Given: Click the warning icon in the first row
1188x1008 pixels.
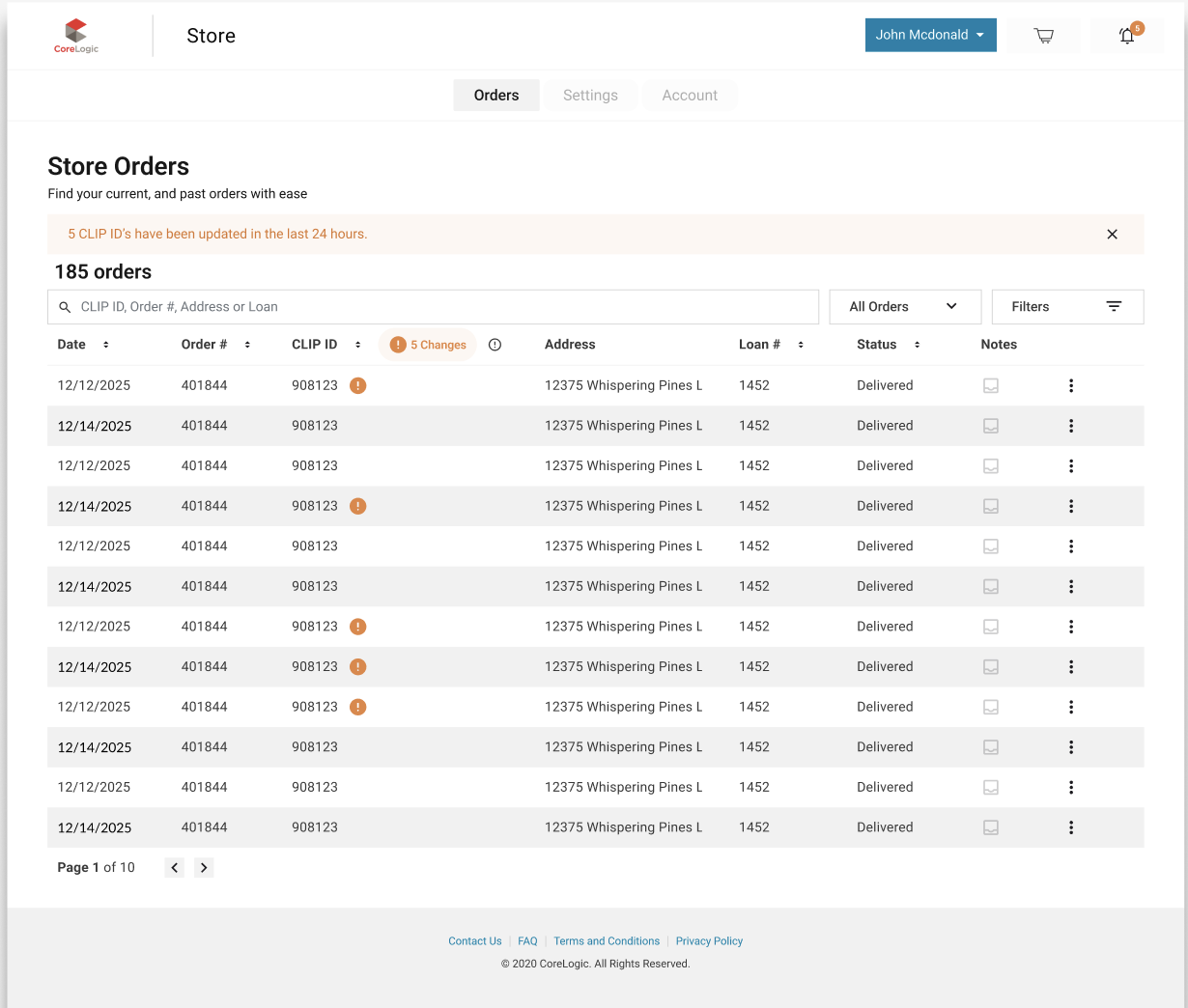Looking at the screenshot, I should point(357,385).
